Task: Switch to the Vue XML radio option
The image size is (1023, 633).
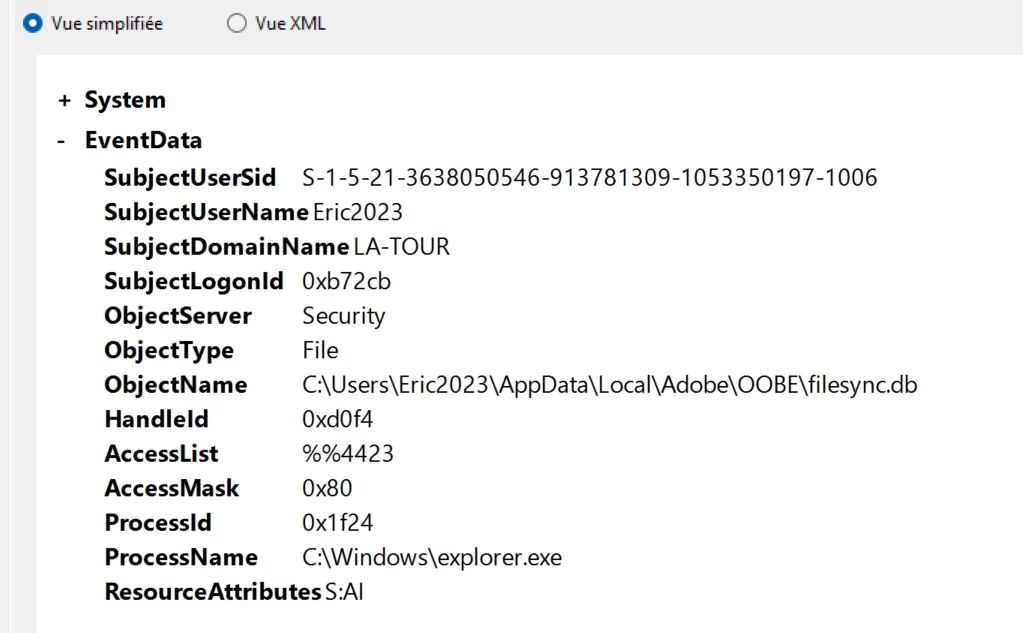Action: pyautogui.click(x=236, y=23)
